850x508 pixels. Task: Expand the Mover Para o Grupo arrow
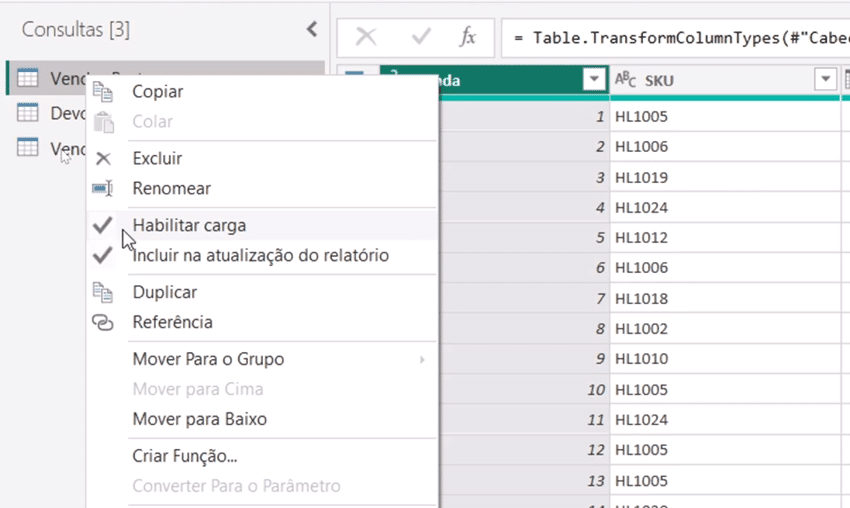pos(422,359)
